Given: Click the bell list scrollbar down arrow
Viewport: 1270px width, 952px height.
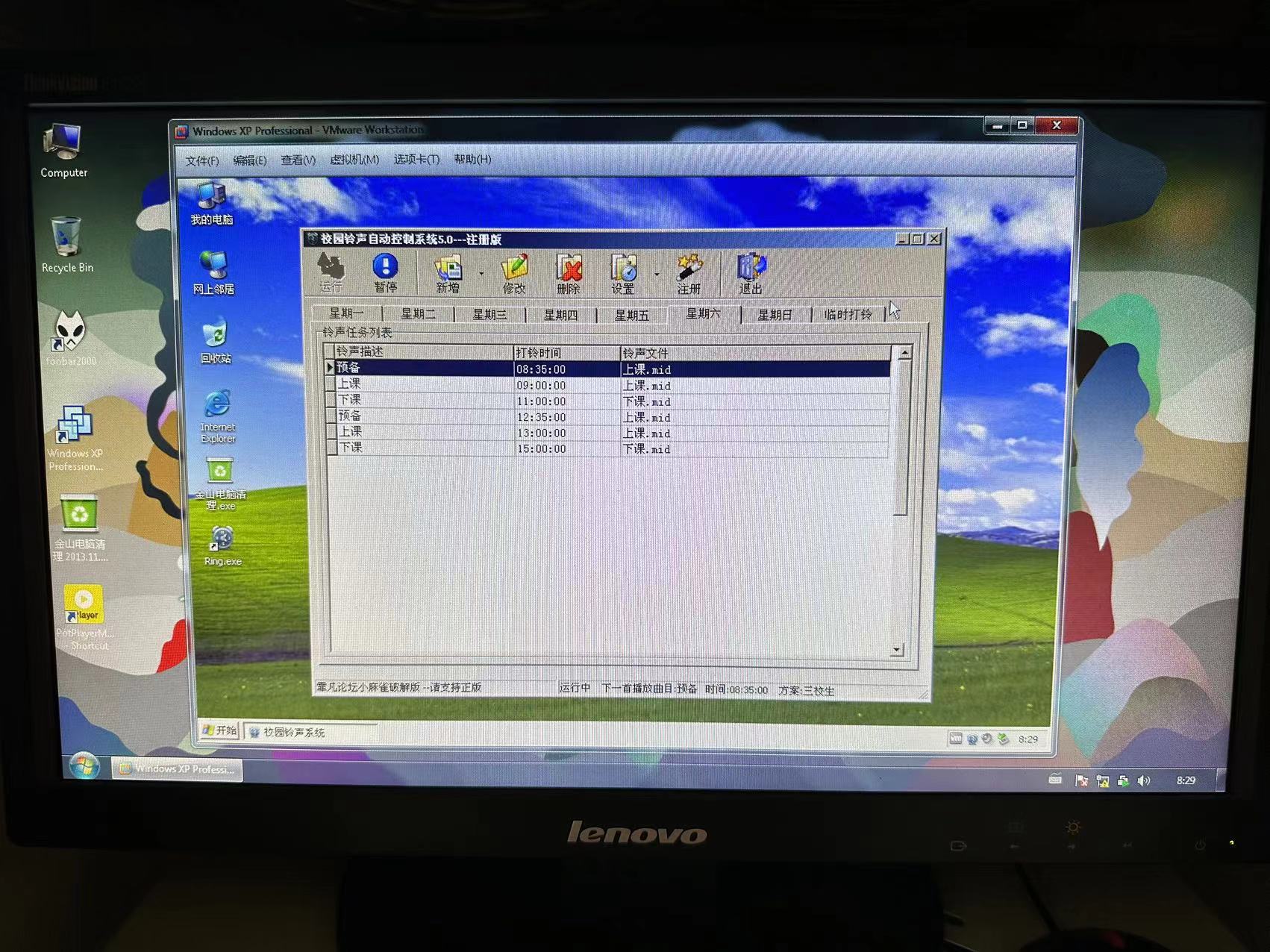Looking at the screenshot, I should (x=897, y=650).
